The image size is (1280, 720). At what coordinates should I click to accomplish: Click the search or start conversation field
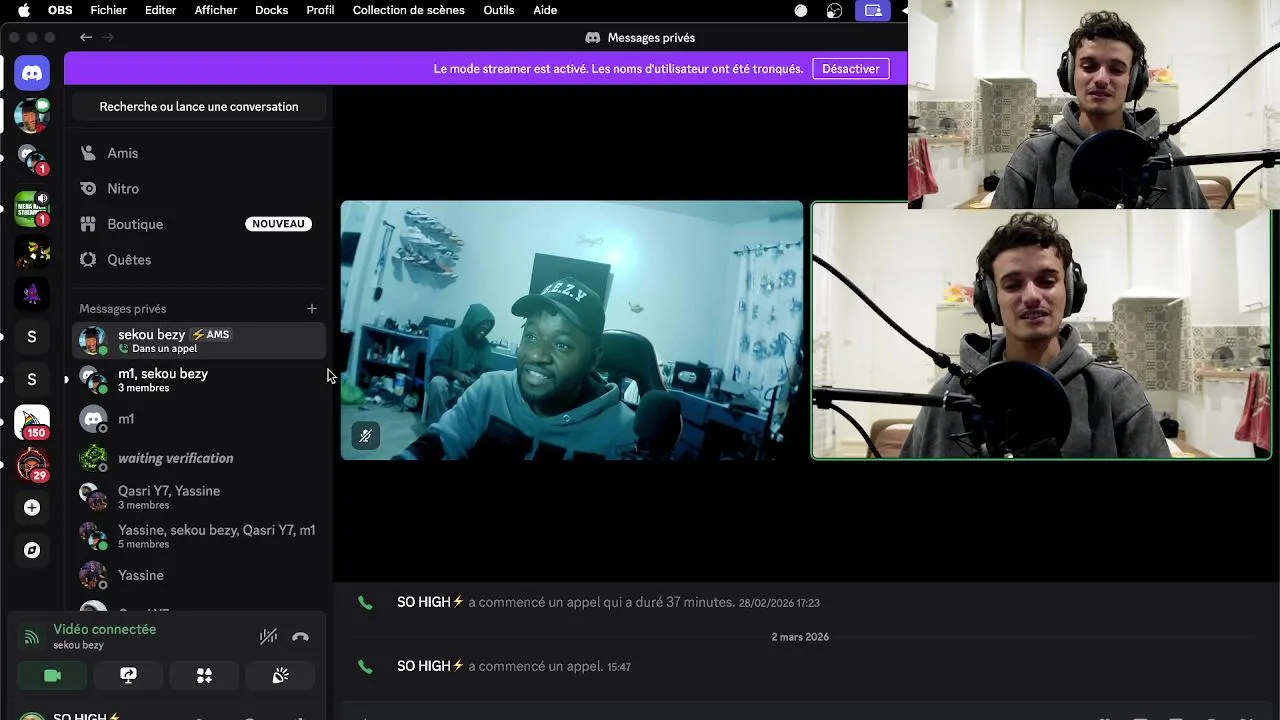tap(199, 107)
